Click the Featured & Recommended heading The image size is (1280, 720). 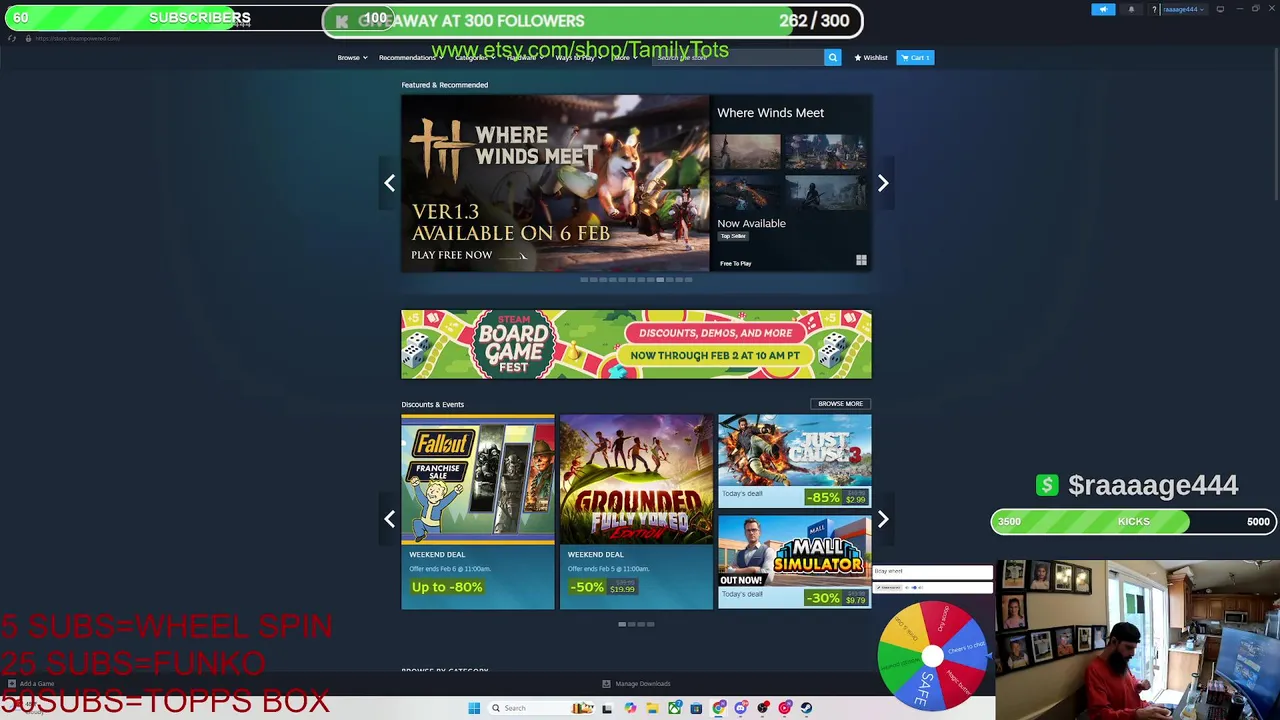pos(445,85)
